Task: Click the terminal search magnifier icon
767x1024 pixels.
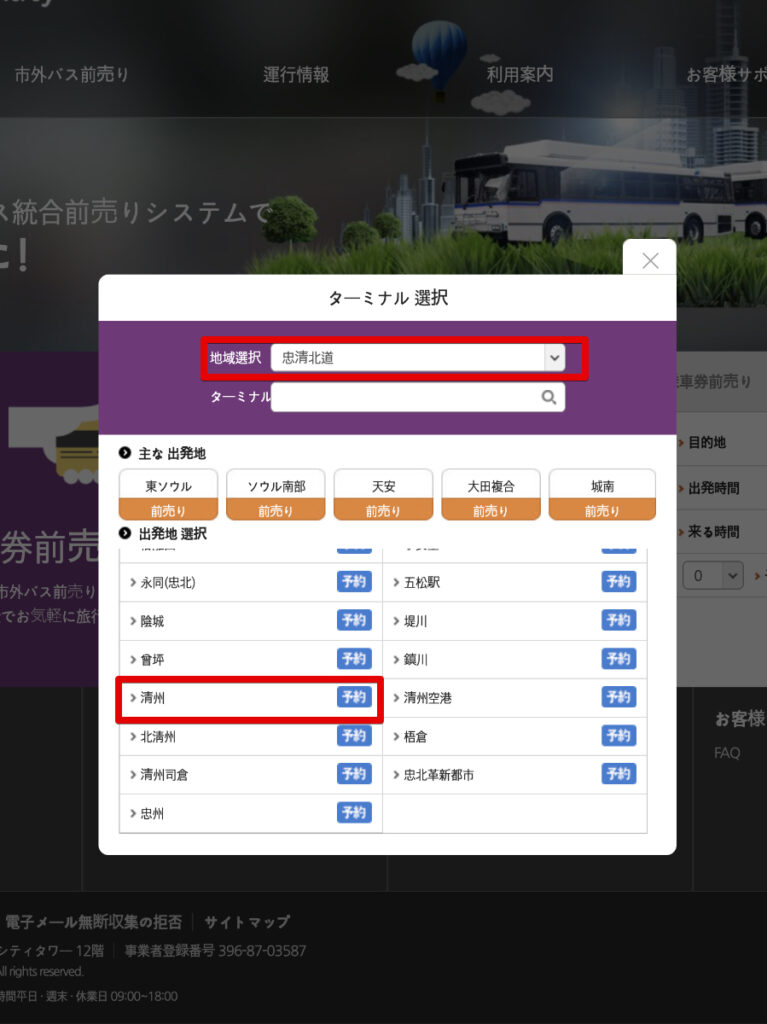Action: point(549,397)
